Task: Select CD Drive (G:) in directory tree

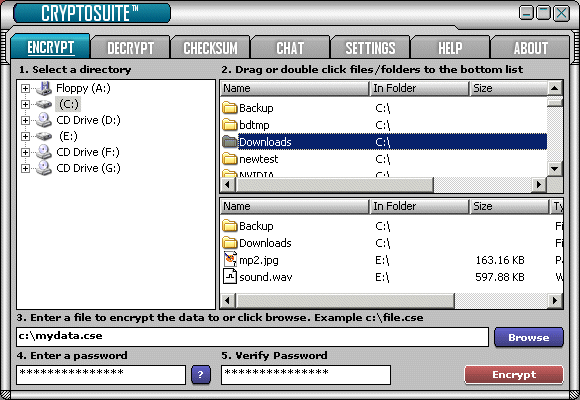Action: click(88, 168)
